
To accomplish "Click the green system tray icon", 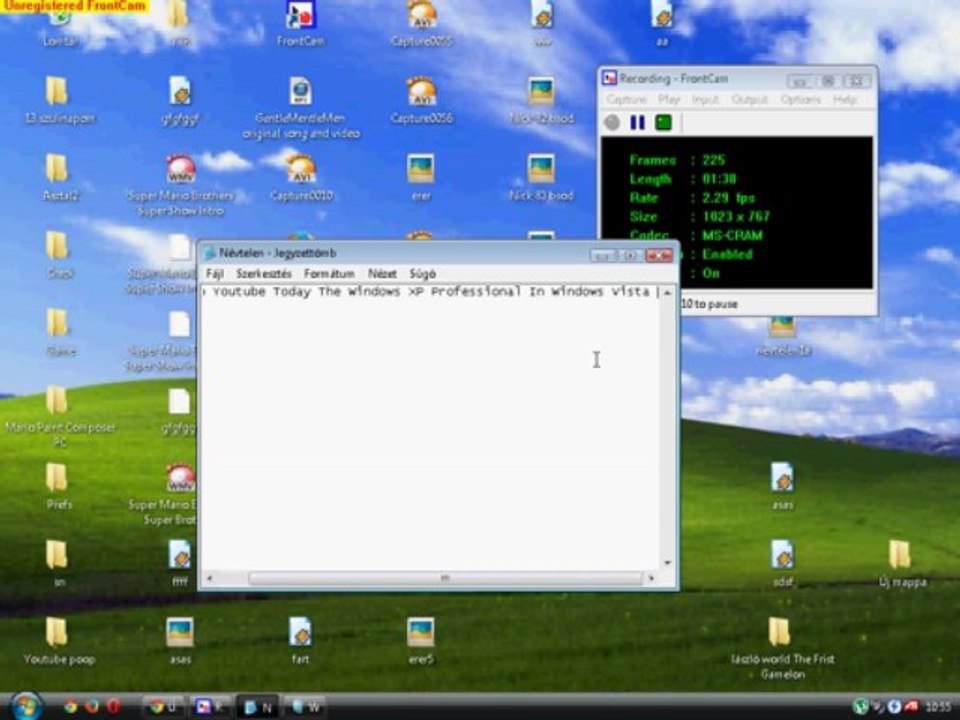I will [860, 707].
